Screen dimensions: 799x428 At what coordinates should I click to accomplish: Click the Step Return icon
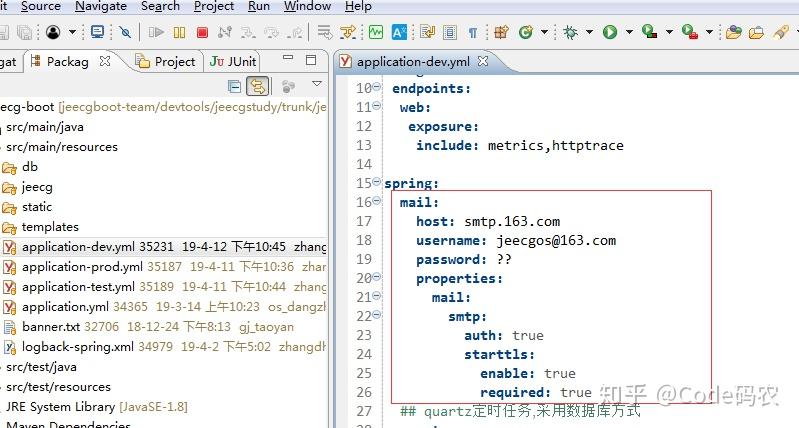click(x=295, y=33)
